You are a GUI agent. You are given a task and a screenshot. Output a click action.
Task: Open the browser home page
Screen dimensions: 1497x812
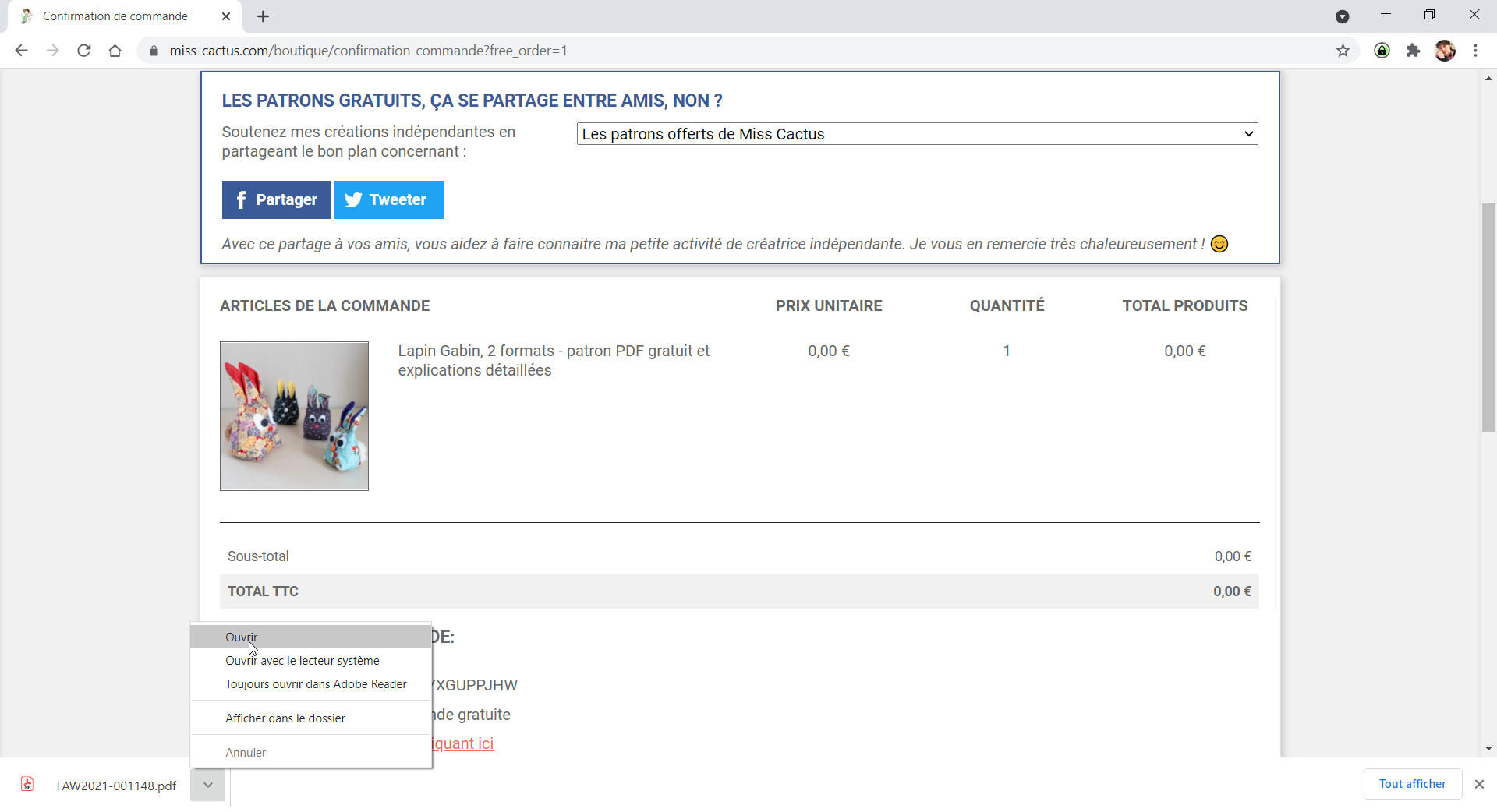pos(115,50)
